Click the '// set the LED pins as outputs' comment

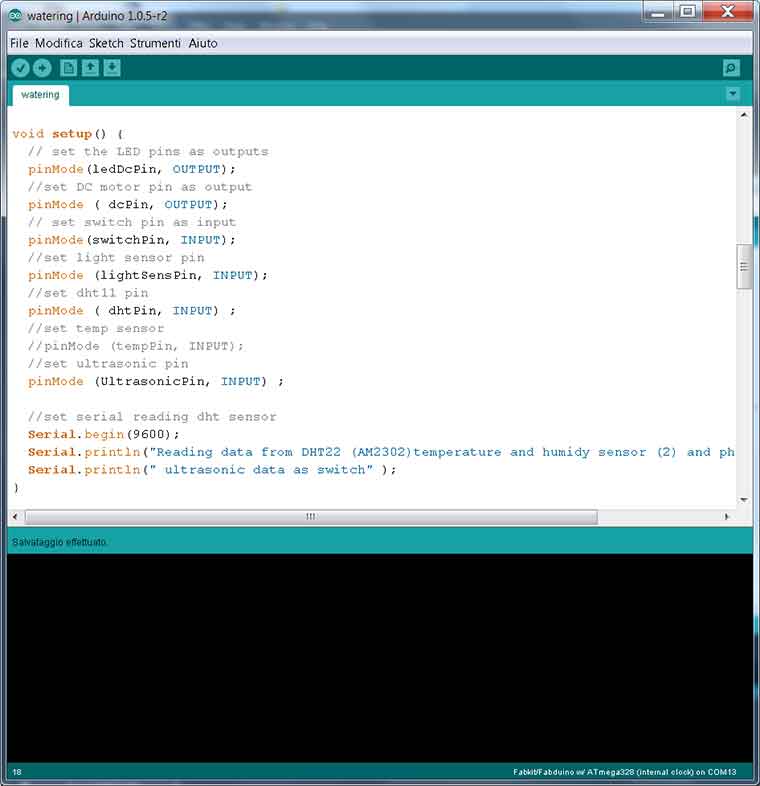pyautogui.click(x=148, y=151)
